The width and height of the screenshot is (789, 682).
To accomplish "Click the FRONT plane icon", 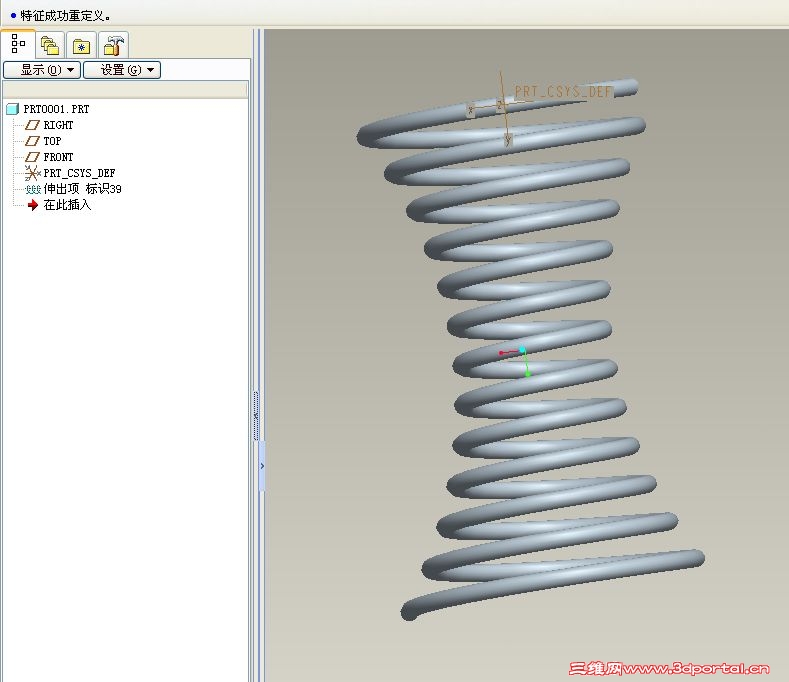I will click(33, 158).
